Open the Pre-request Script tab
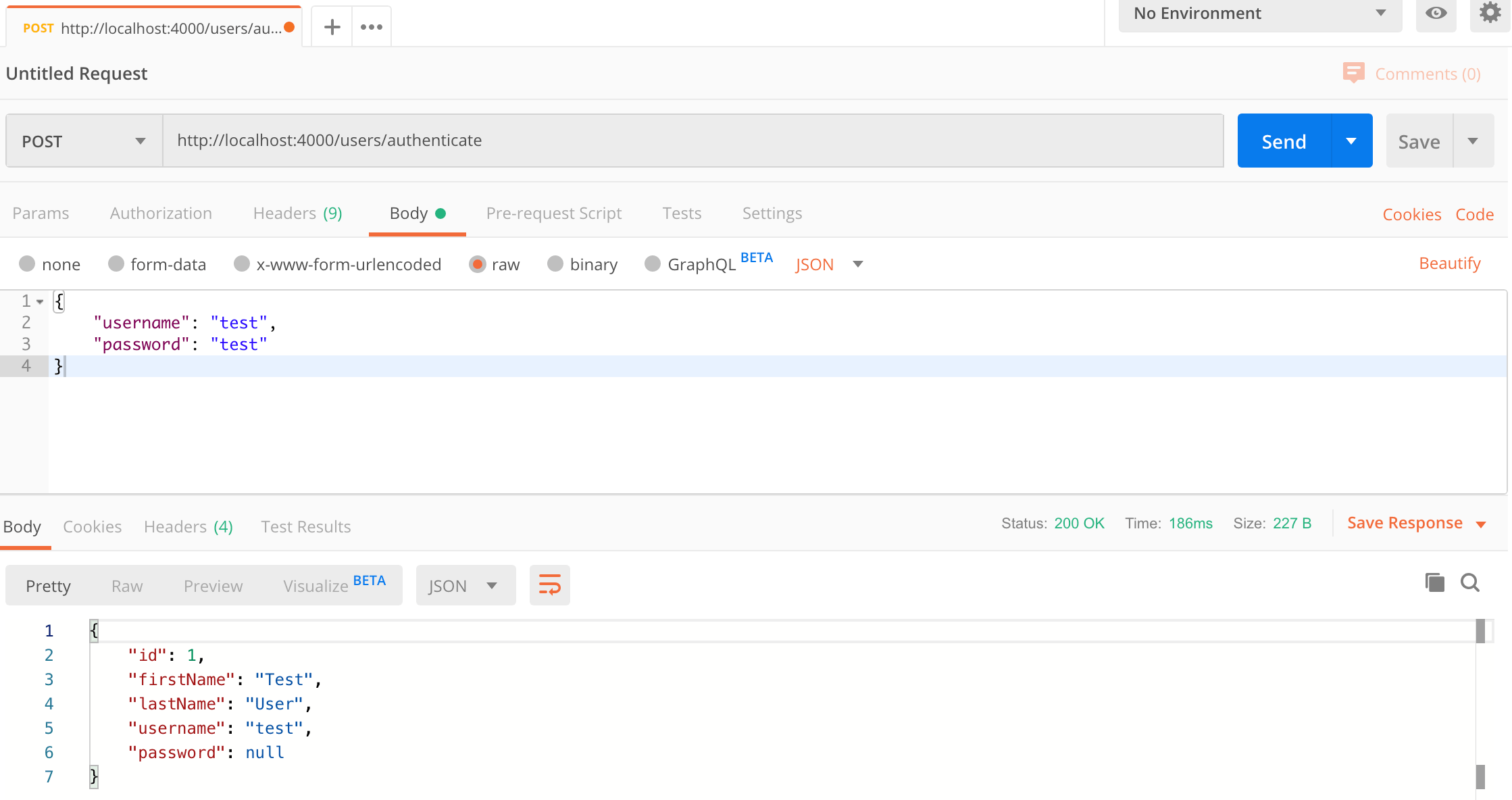 [x=553, y=214]
